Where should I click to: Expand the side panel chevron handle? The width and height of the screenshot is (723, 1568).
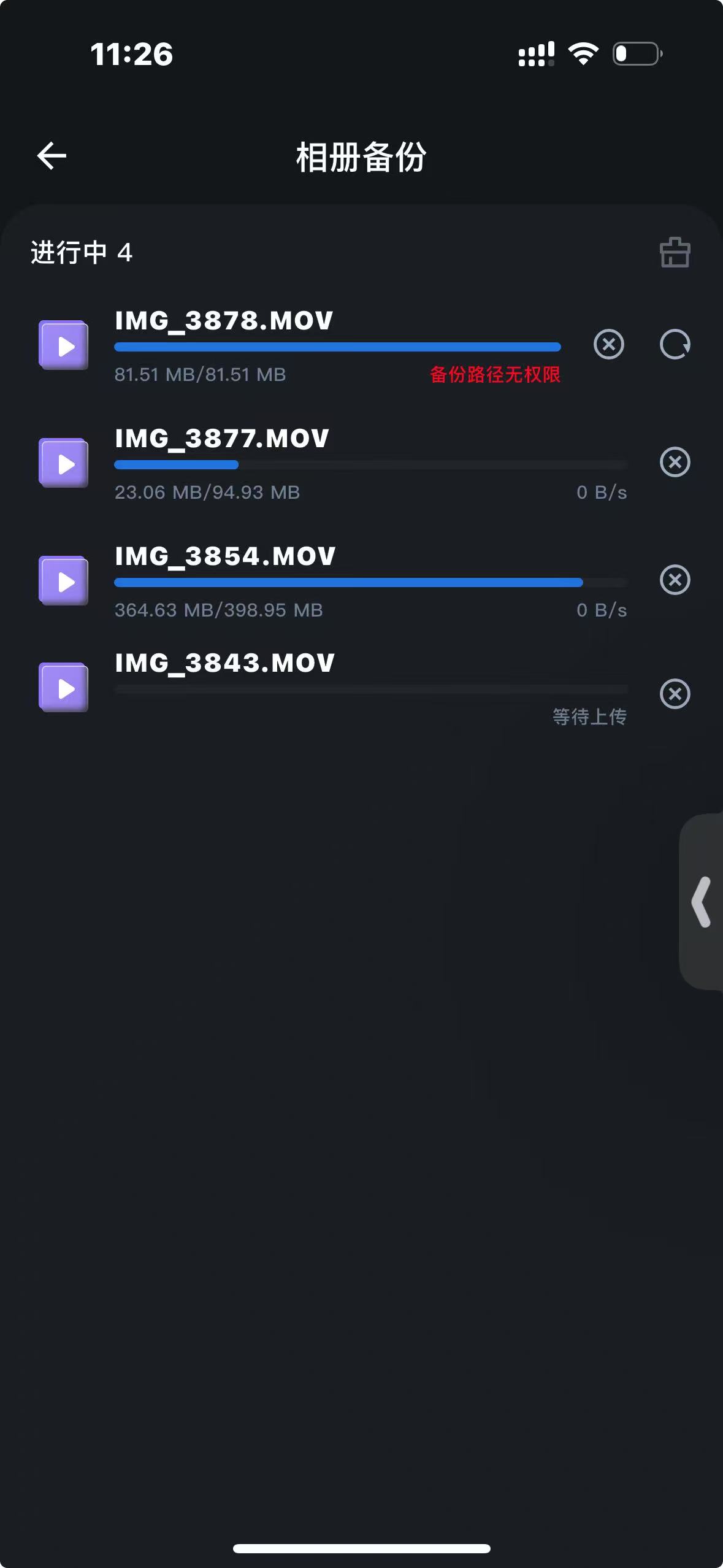(x=701, y=901)
